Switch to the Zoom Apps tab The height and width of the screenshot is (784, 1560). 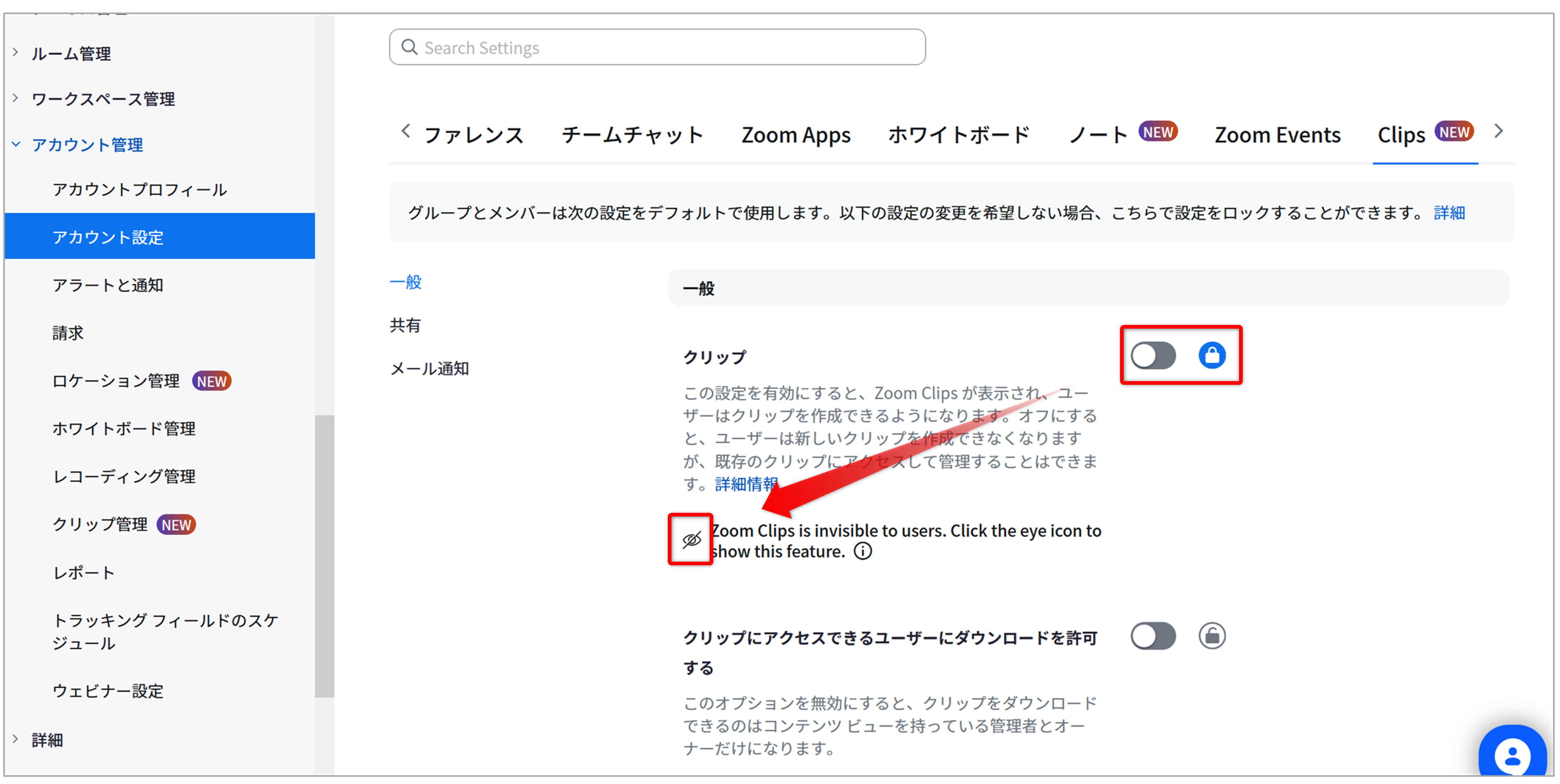click(x=796, y=135)
